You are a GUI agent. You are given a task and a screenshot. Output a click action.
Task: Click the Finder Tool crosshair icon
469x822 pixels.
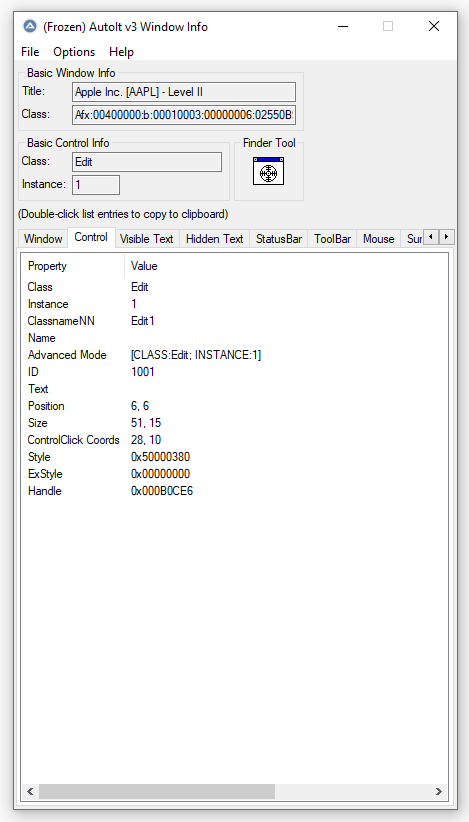[268, 171]
